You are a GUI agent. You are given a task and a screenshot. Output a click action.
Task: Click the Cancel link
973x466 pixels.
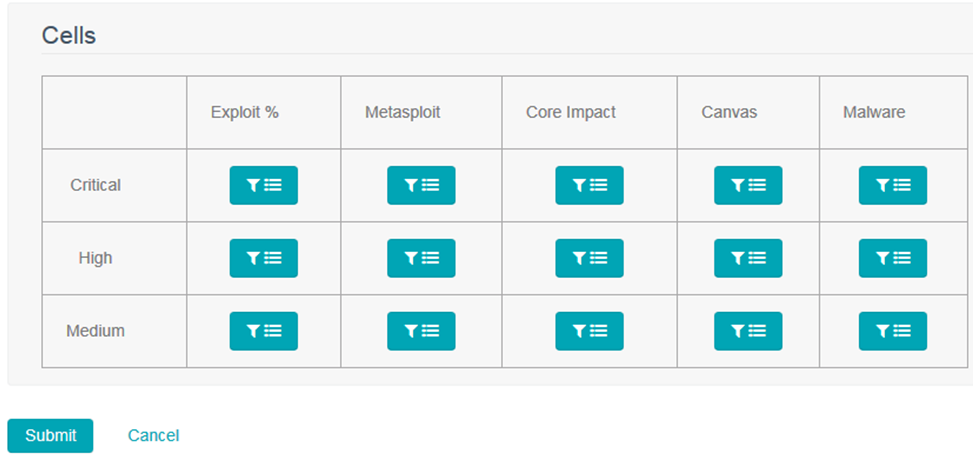153,436
